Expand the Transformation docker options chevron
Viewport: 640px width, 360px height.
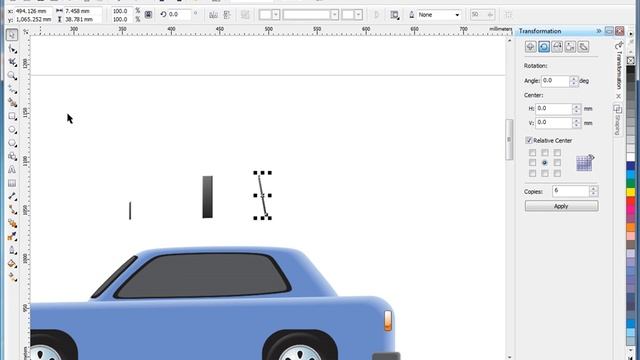pyautogui.click(x=599, y=31)
